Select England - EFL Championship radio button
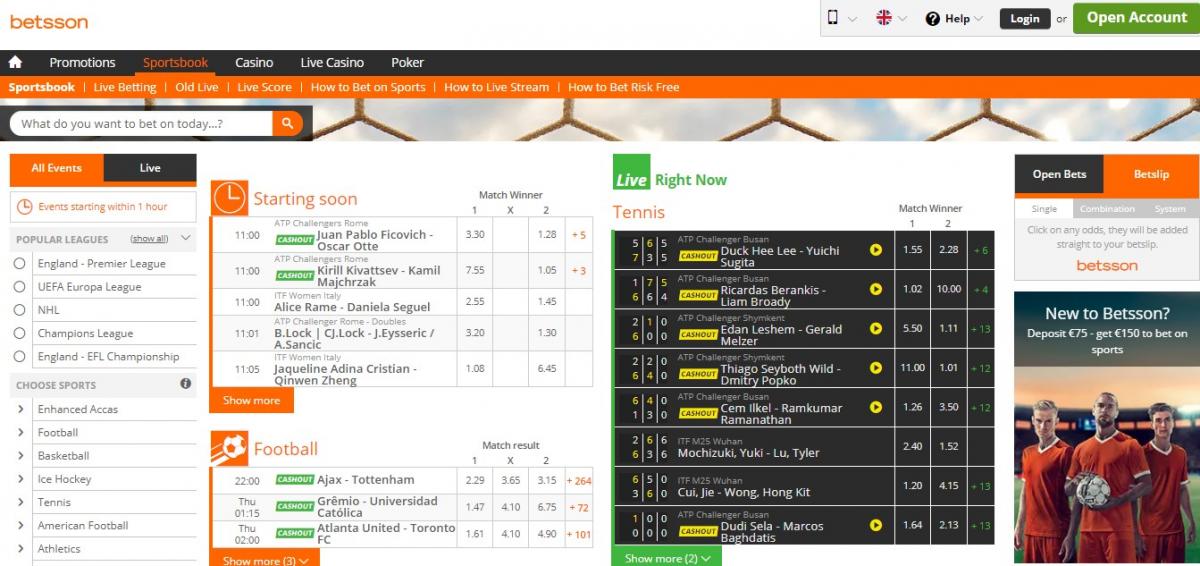The width and height of the screenshot is (1200, 566). 20,356
